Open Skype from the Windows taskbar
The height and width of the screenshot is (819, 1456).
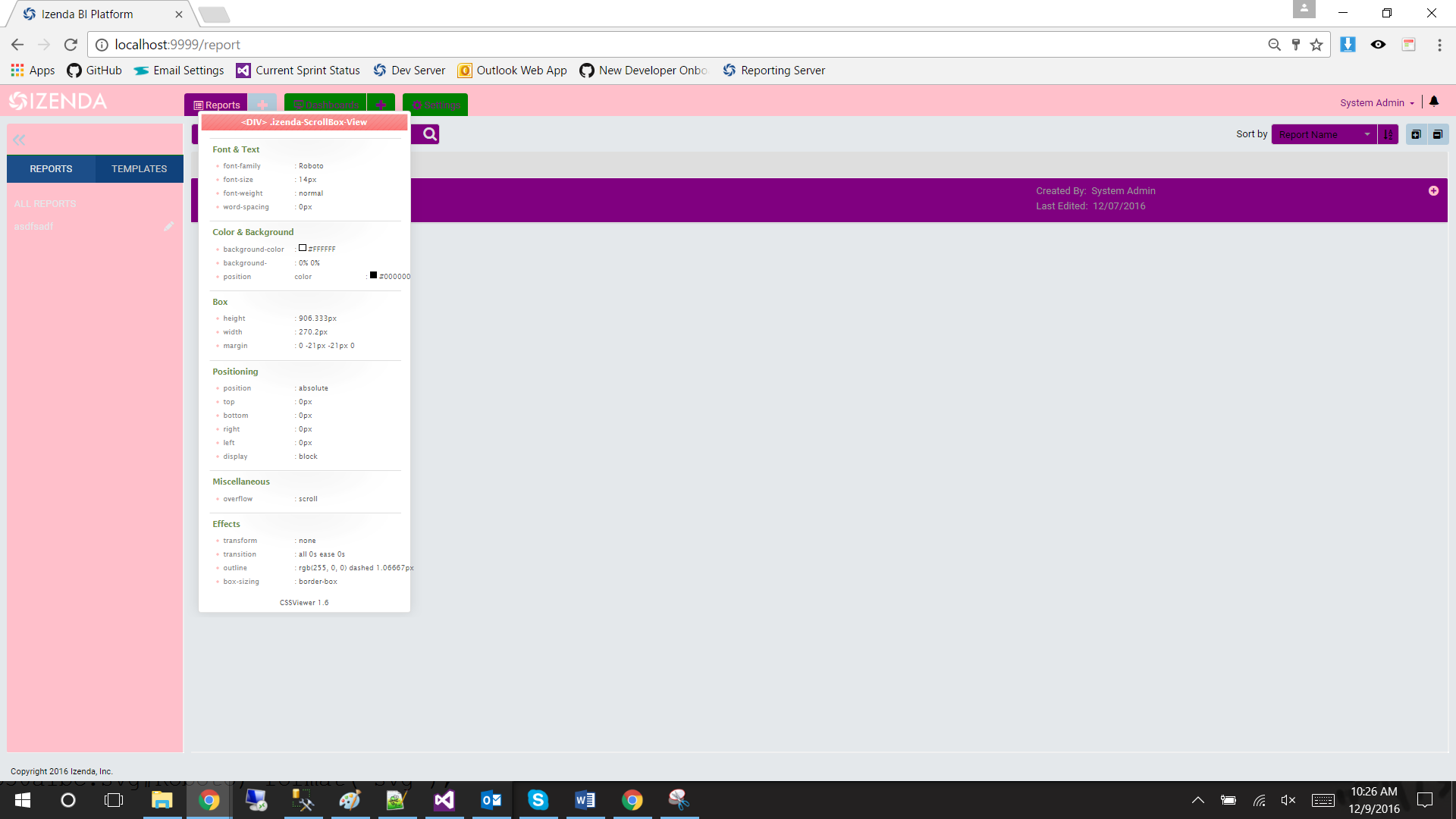click(x=538, y=800)
